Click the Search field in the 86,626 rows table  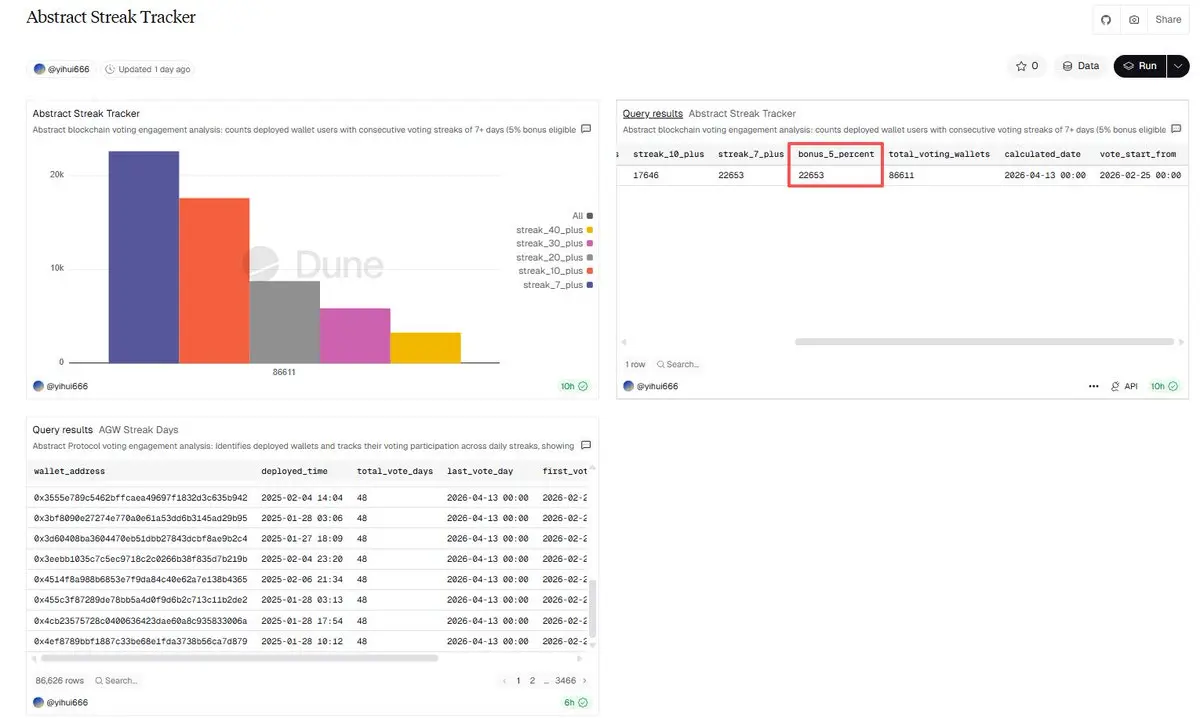click(117, 681)
